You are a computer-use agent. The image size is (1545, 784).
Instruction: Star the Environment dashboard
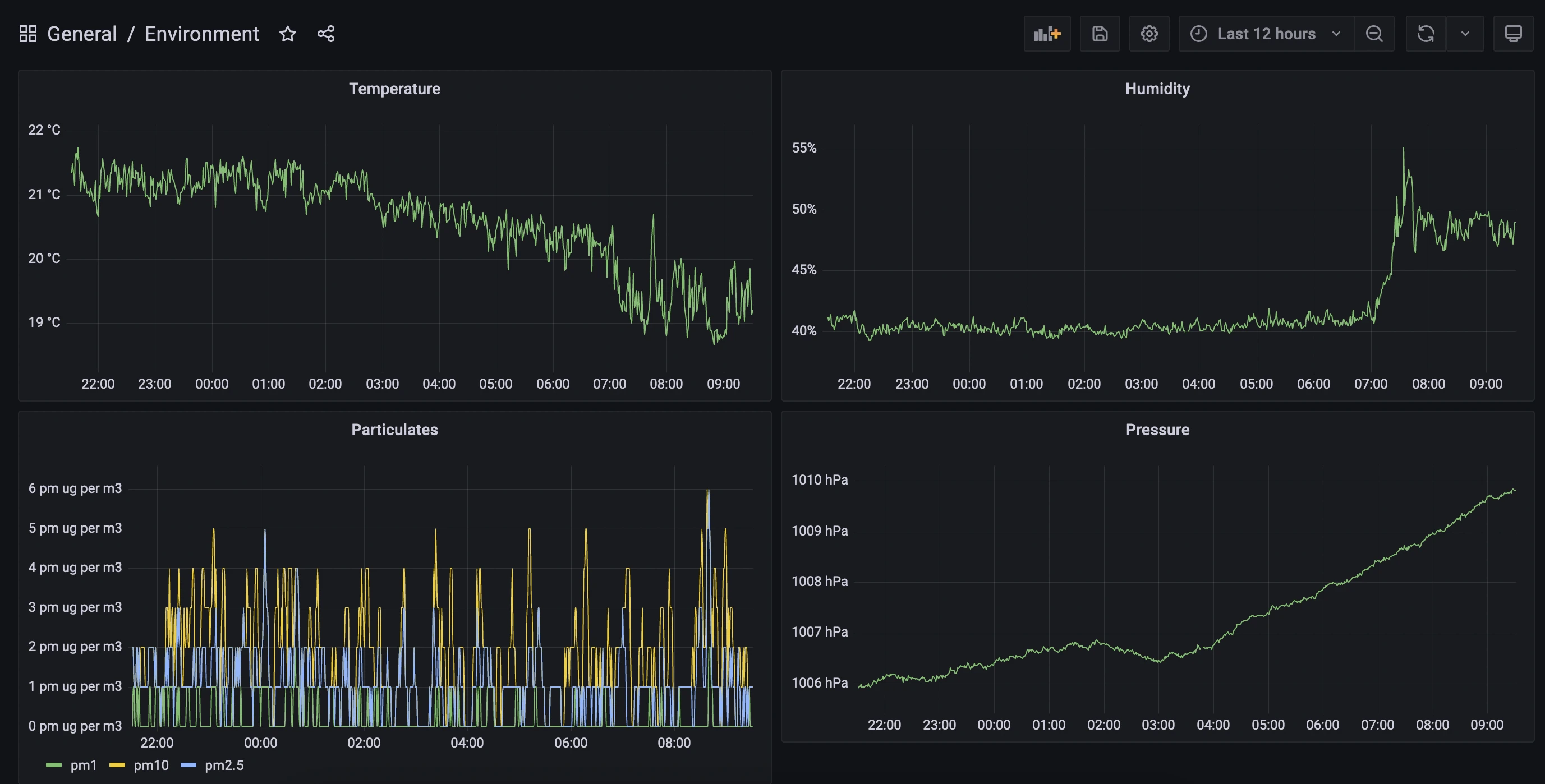pyautogui.click(x=288, y=34)
